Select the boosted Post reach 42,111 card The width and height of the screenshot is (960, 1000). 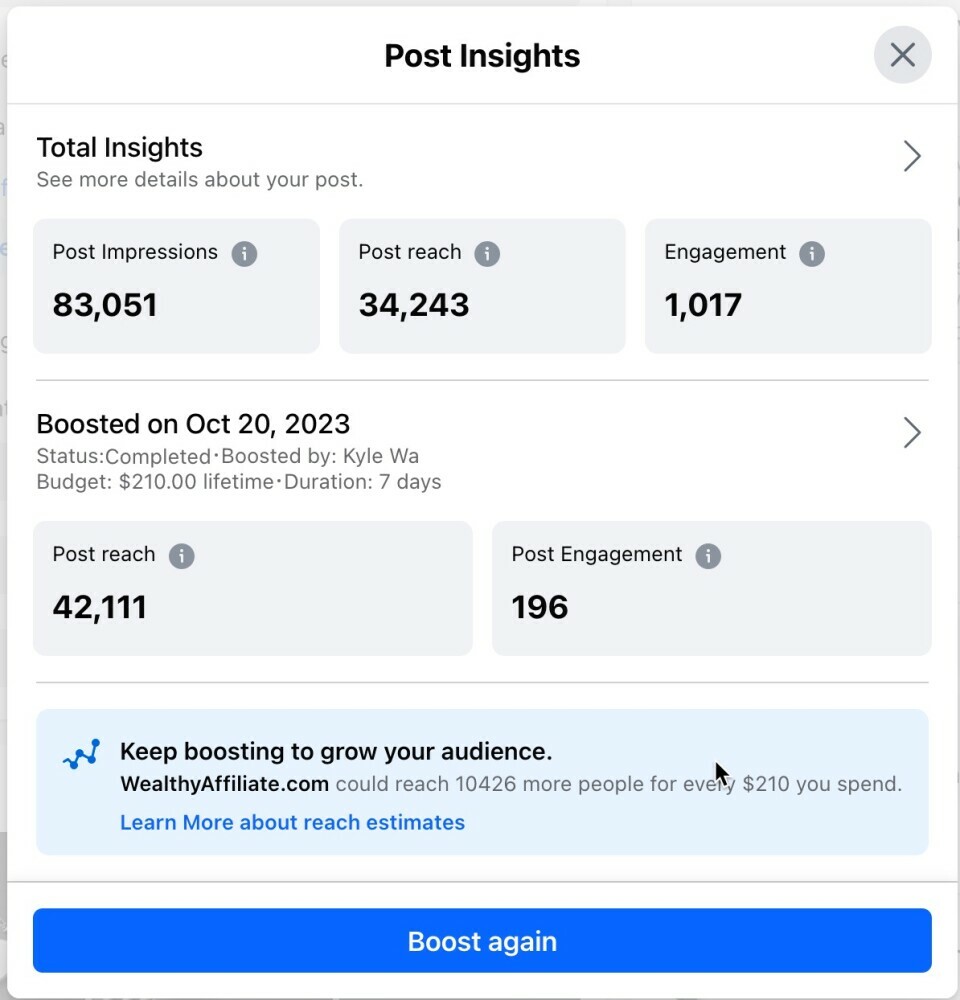[252, 588]
